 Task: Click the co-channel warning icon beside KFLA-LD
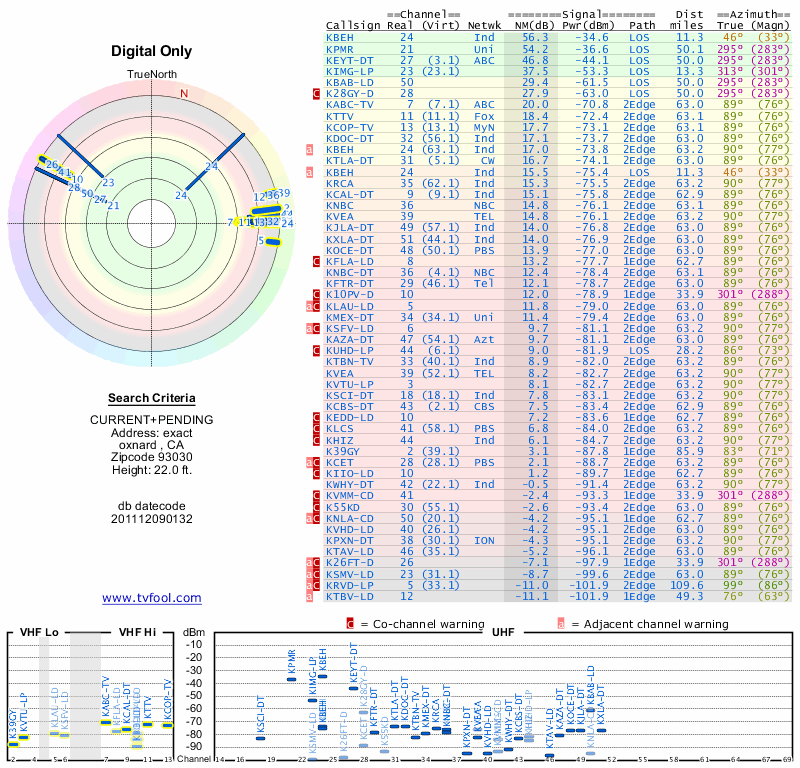pyautogui.click(x=316, y=261)
